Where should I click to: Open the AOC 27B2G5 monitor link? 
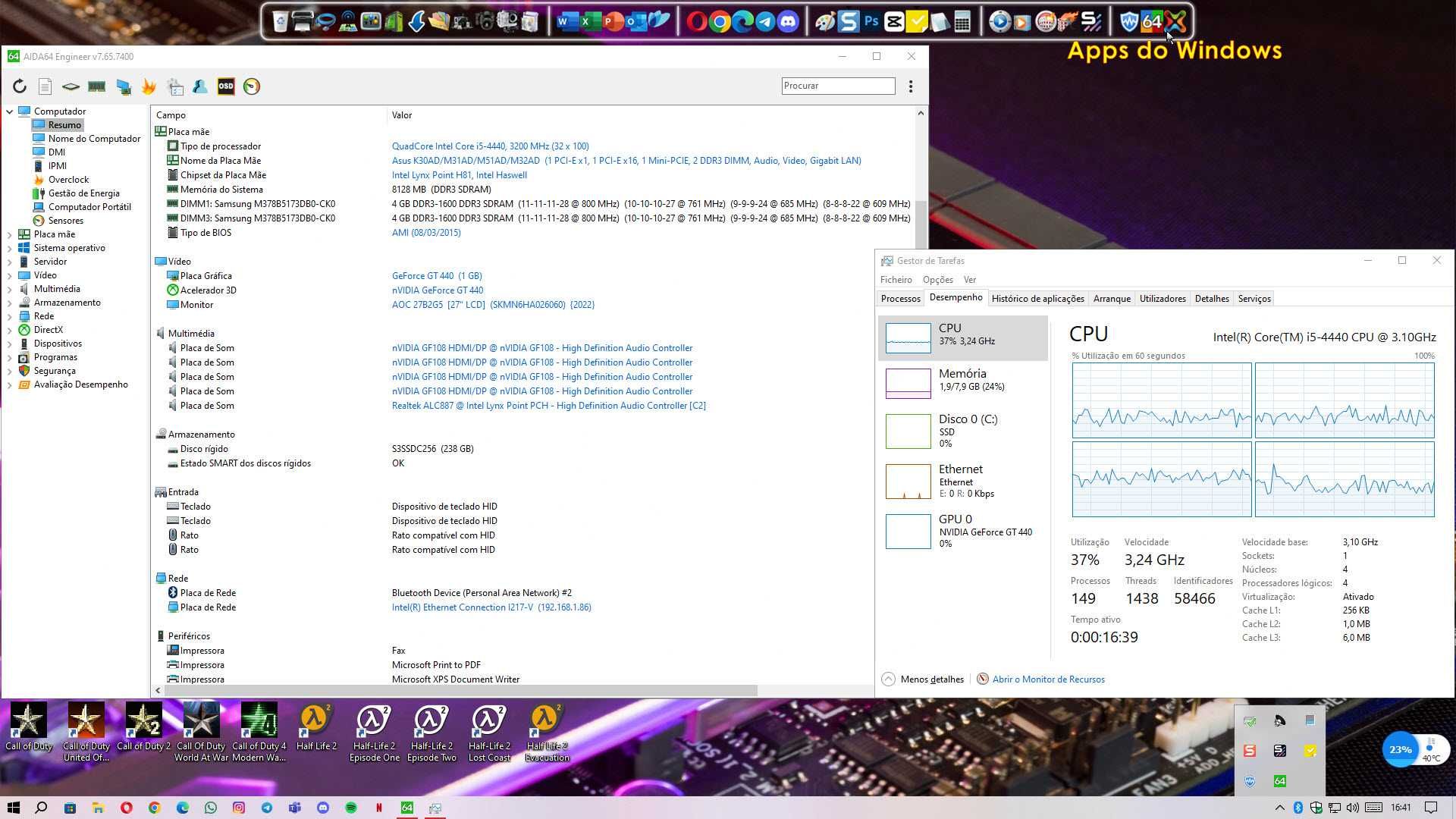click(x=493, y=305)
